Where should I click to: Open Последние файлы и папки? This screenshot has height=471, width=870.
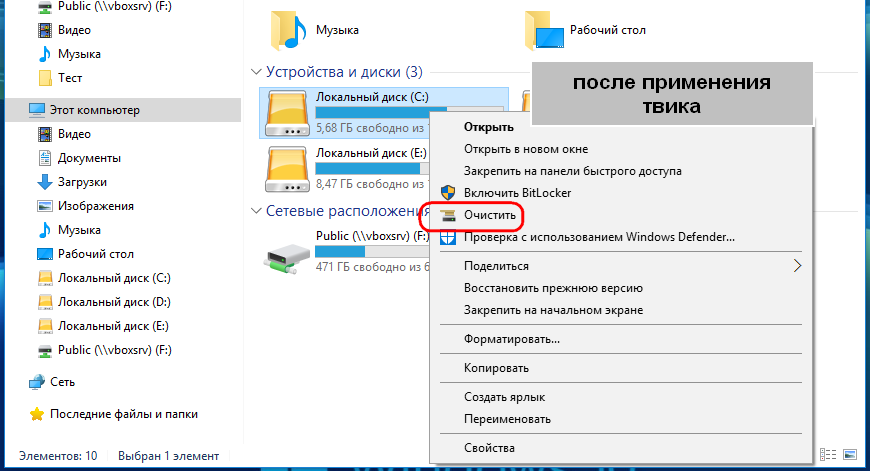coord(123,414)
